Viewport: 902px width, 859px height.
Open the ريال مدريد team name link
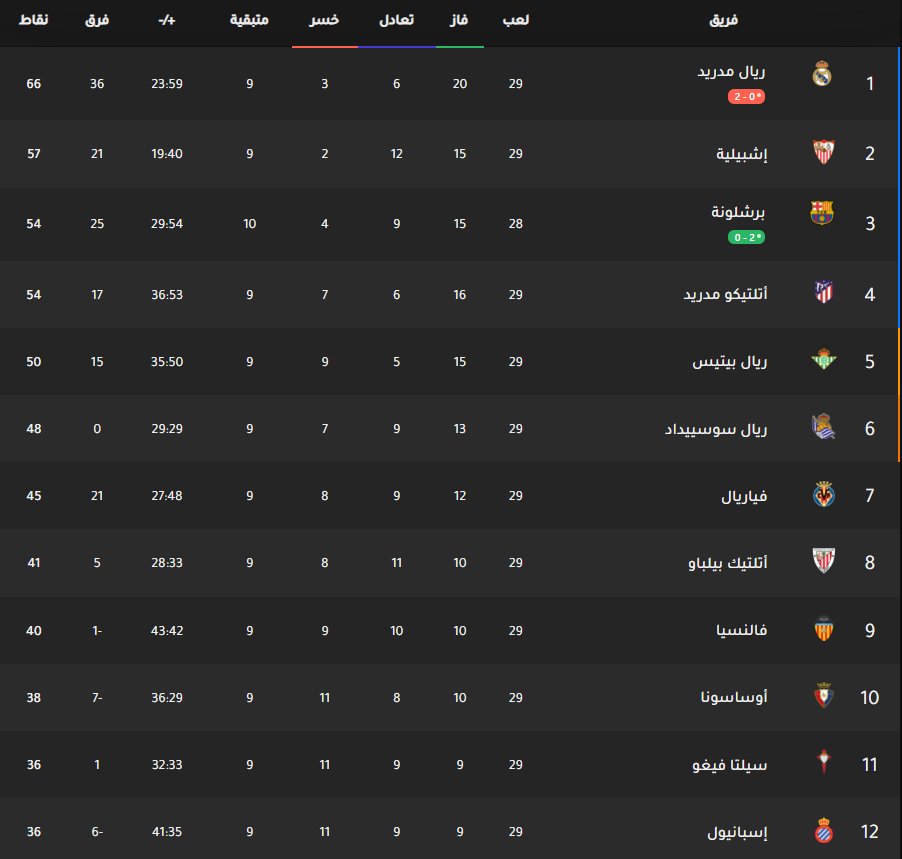click(731, 72)
